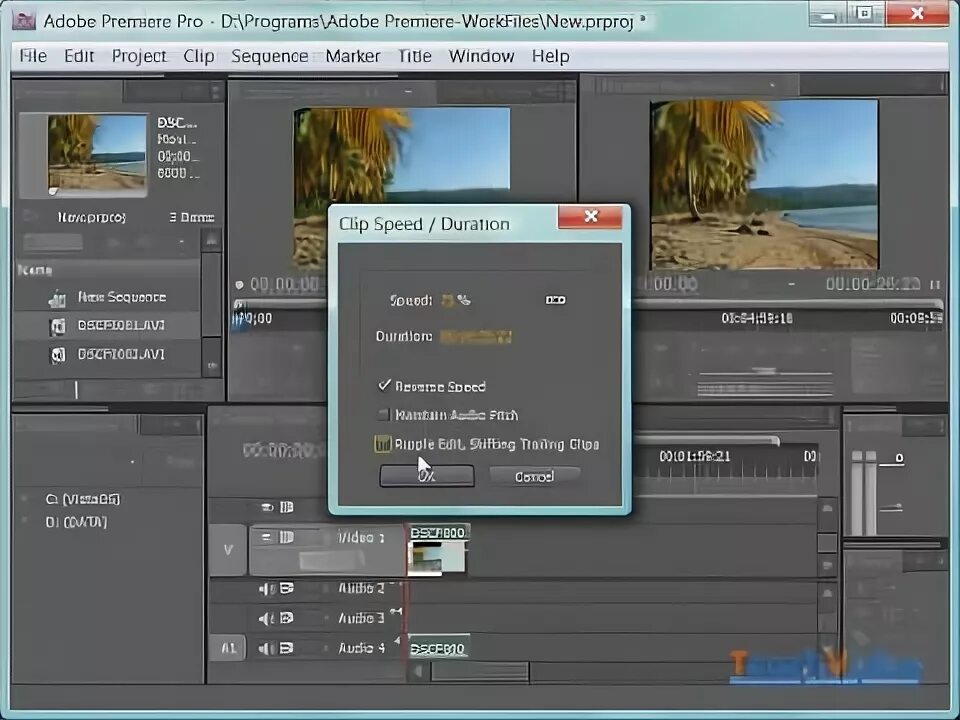Open the Edit menu
960x720 pixels.
[x=79, y=56]
